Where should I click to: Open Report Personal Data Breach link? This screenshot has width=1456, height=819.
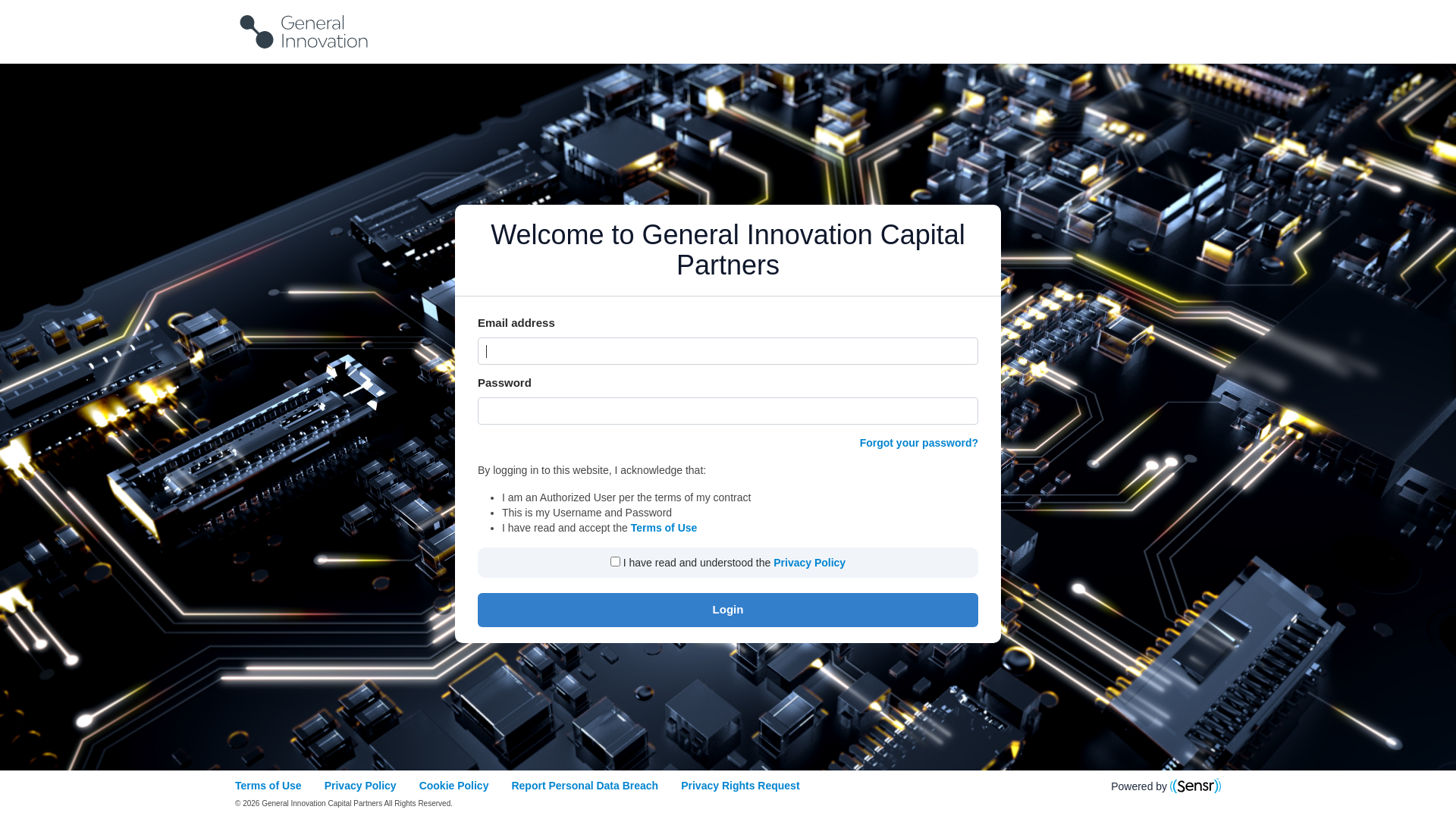pos(585,786)
